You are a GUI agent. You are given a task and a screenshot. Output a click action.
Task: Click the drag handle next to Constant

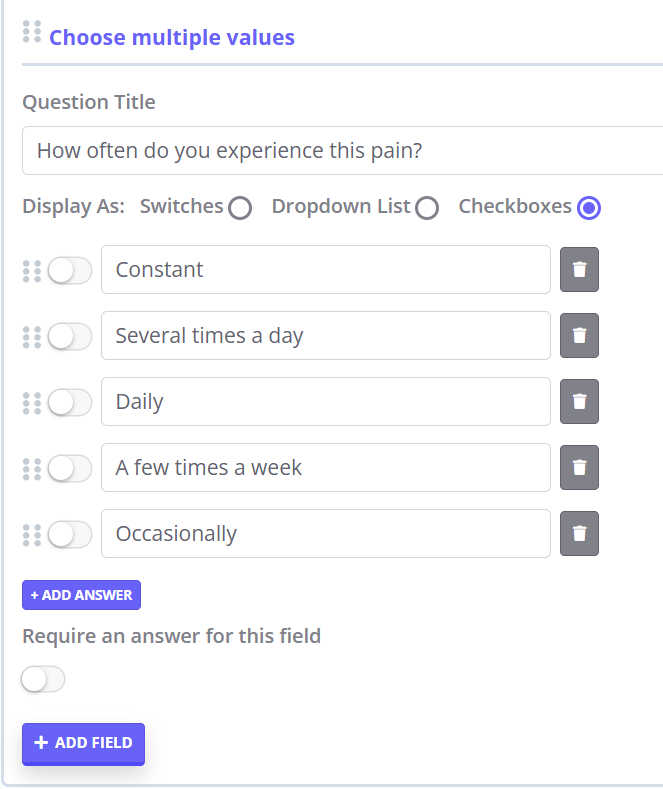(x=32, y=271)
